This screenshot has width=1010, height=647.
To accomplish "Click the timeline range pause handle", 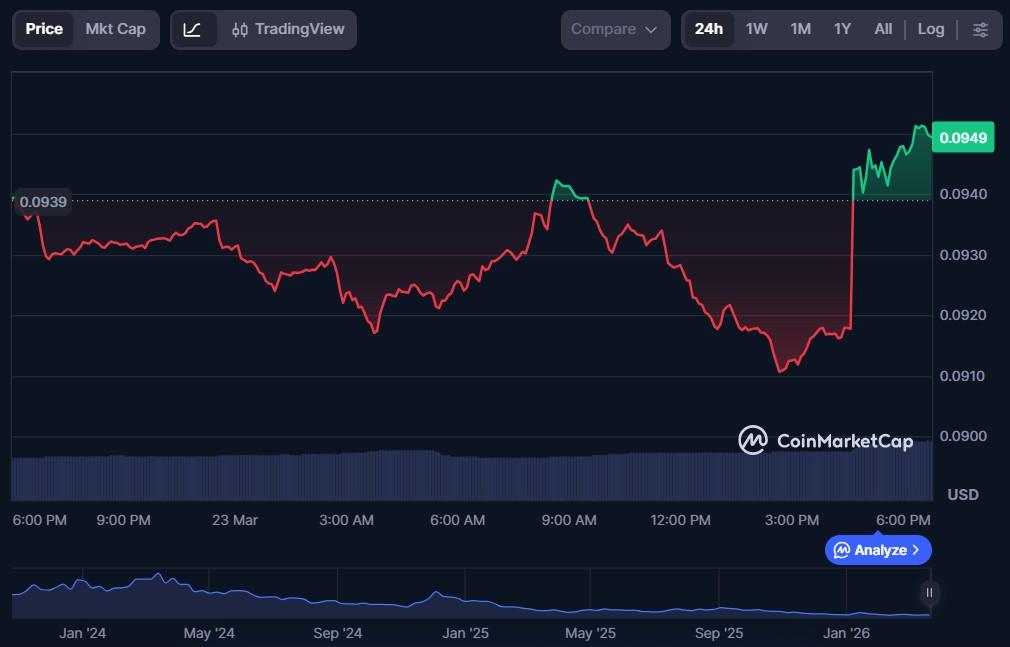I will (929, 593).
